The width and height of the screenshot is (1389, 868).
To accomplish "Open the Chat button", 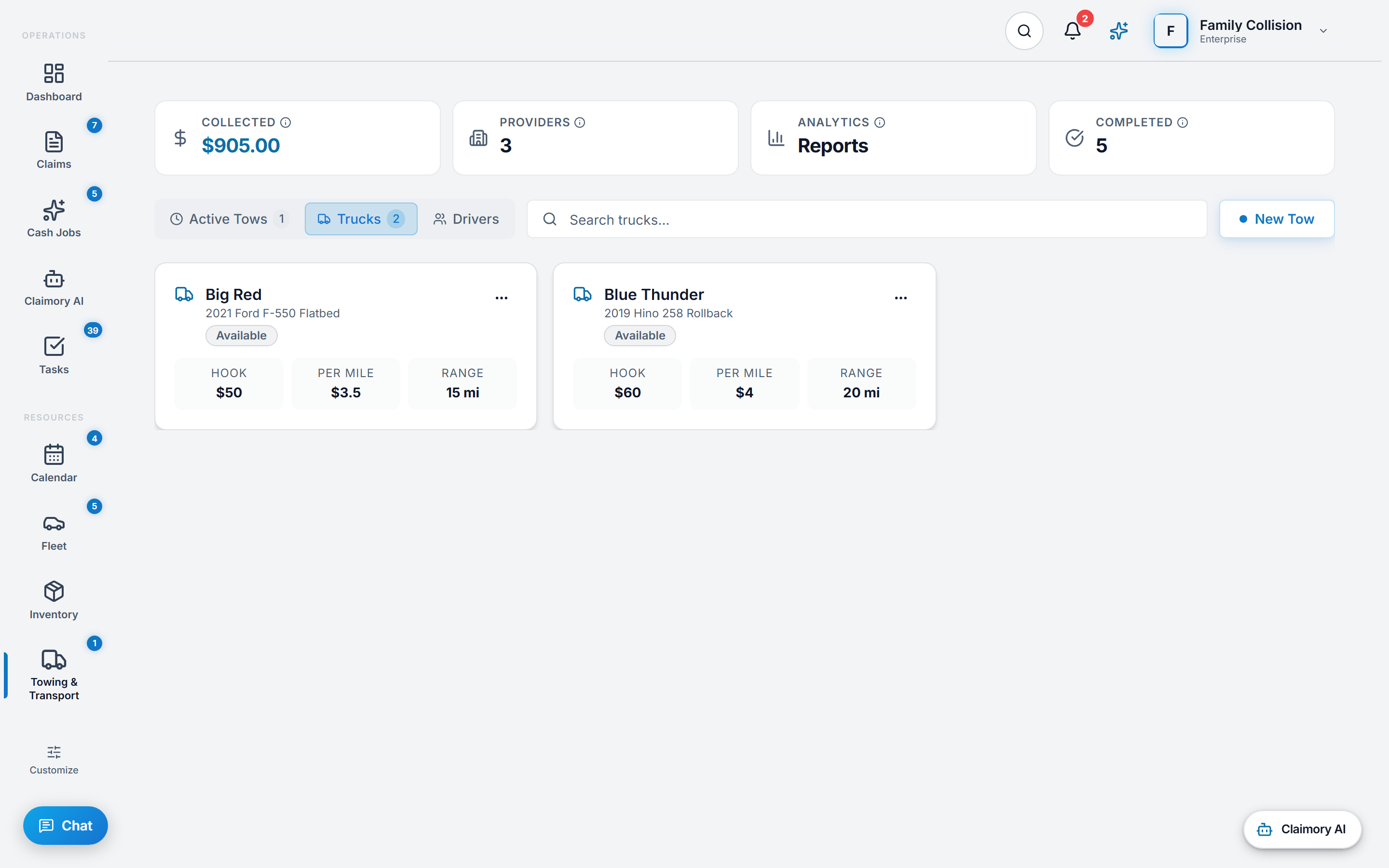I will click(x=66, y=825).
